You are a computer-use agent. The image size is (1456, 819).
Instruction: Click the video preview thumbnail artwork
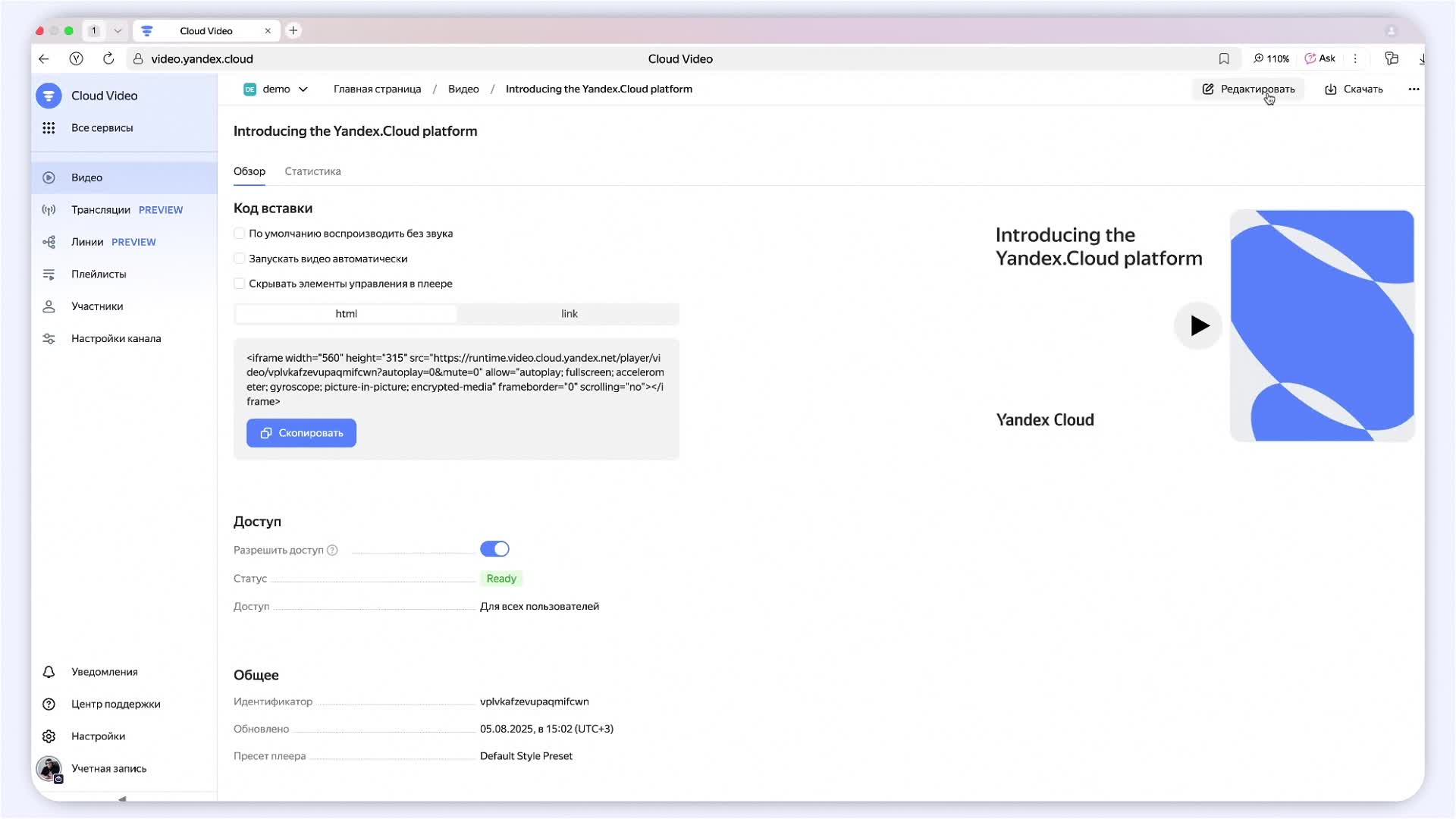[x=1322, y=326]
